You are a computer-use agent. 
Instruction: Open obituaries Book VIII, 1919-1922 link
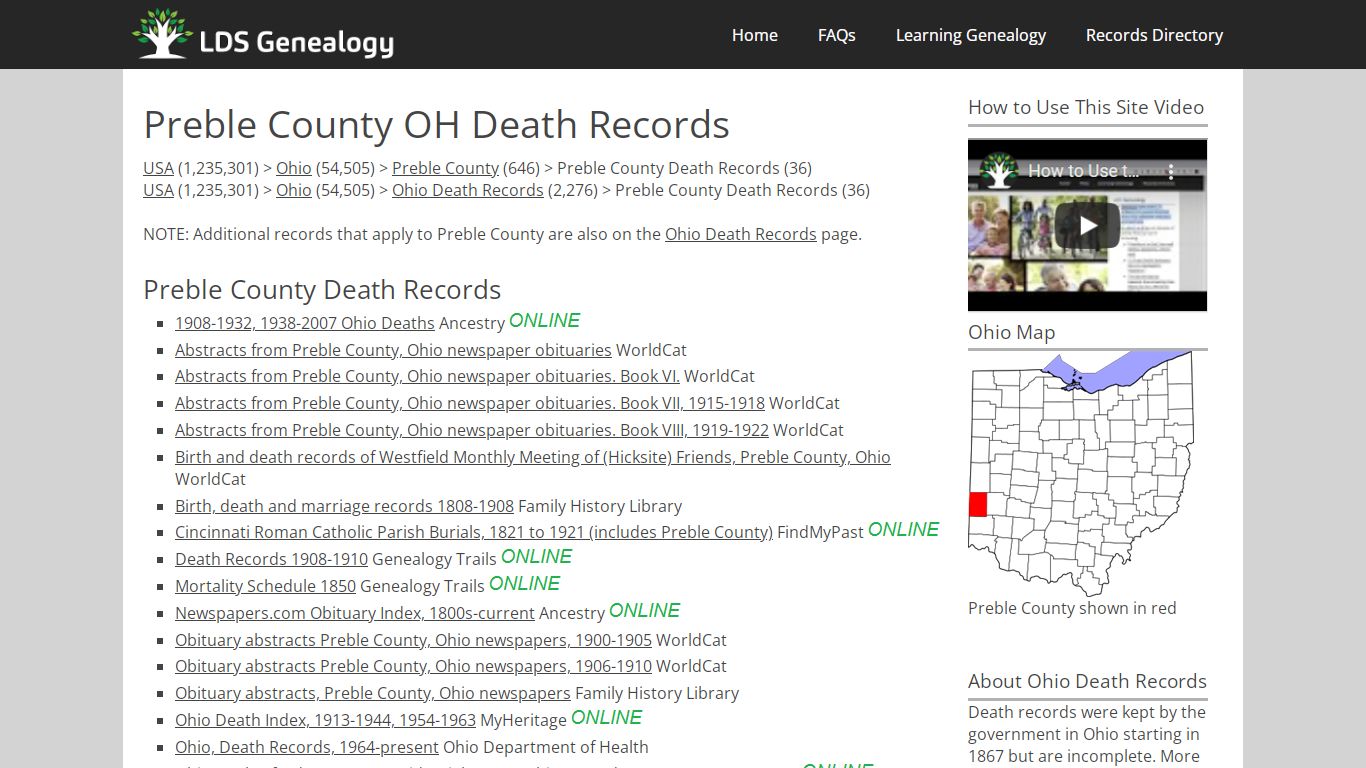pyautogui.click(x=471, y=430)
